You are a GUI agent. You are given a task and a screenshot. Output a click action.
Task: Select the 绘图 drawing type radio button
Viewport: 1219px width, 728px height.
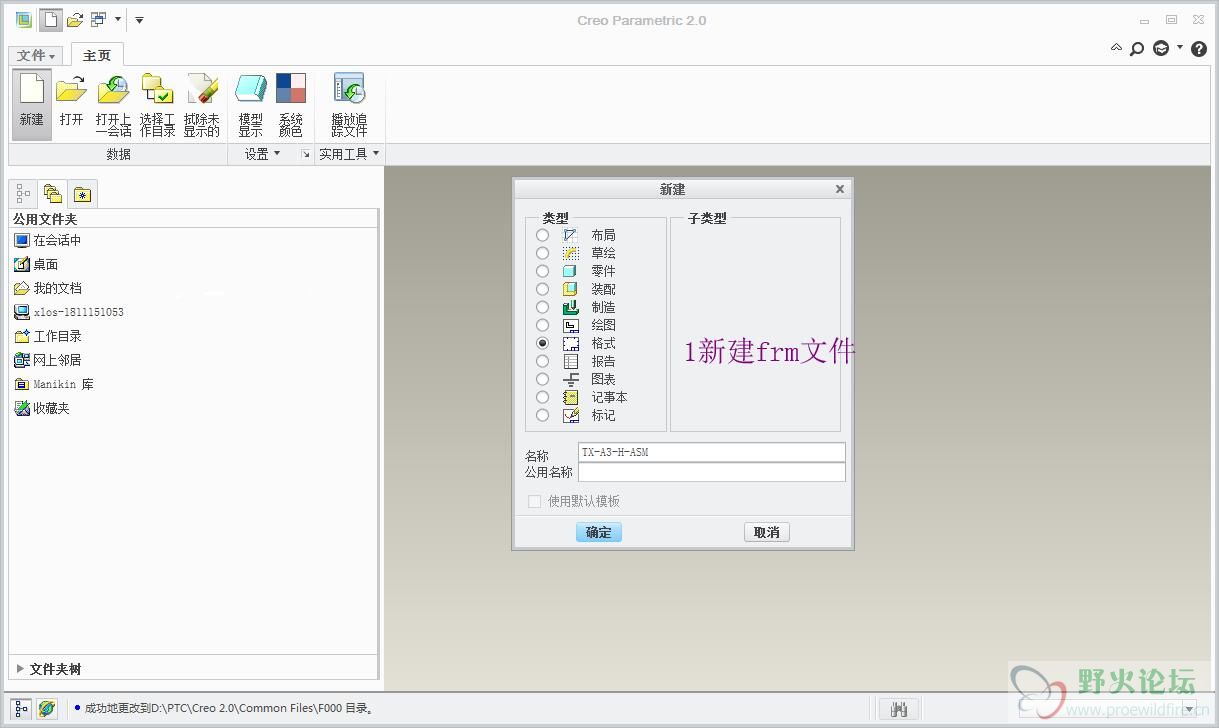point(542,325)
